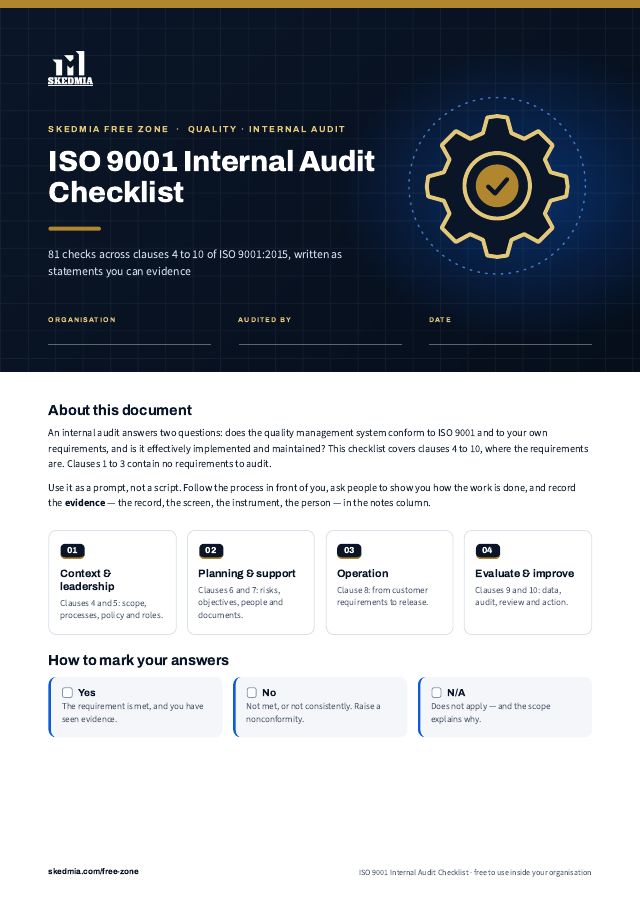This screenshot has height=906, width=640.
Task: Click 'Clause 8: from customer requirements' description
Action: [x=382, y=596]
